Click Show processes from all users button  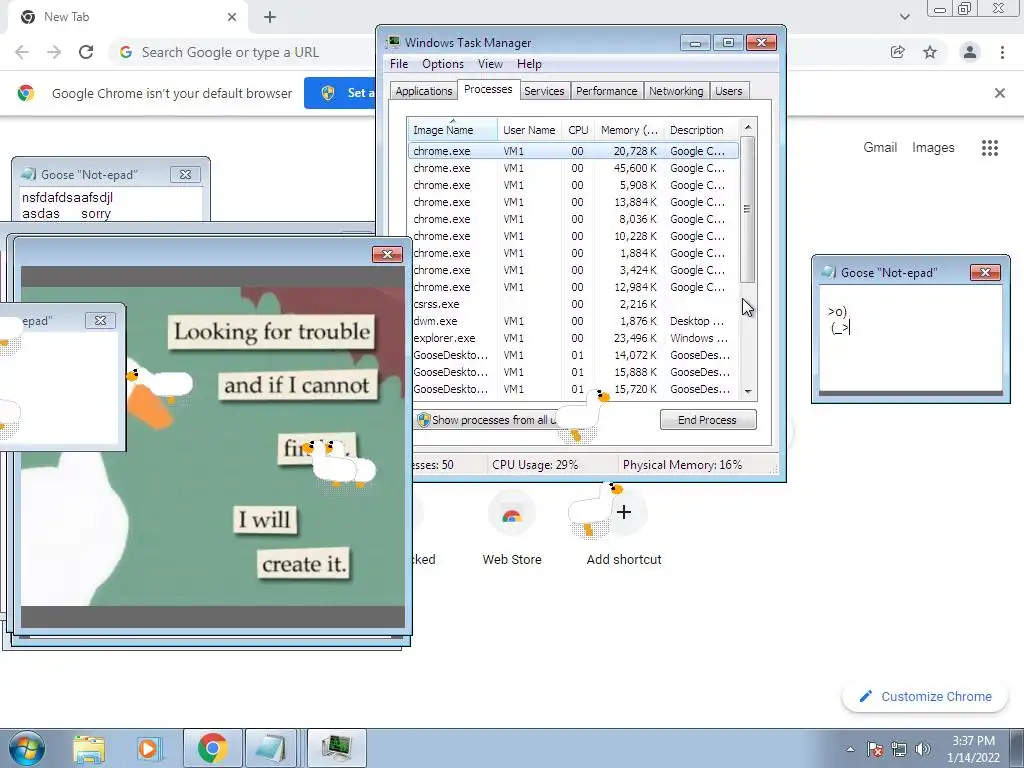point(487,420)
